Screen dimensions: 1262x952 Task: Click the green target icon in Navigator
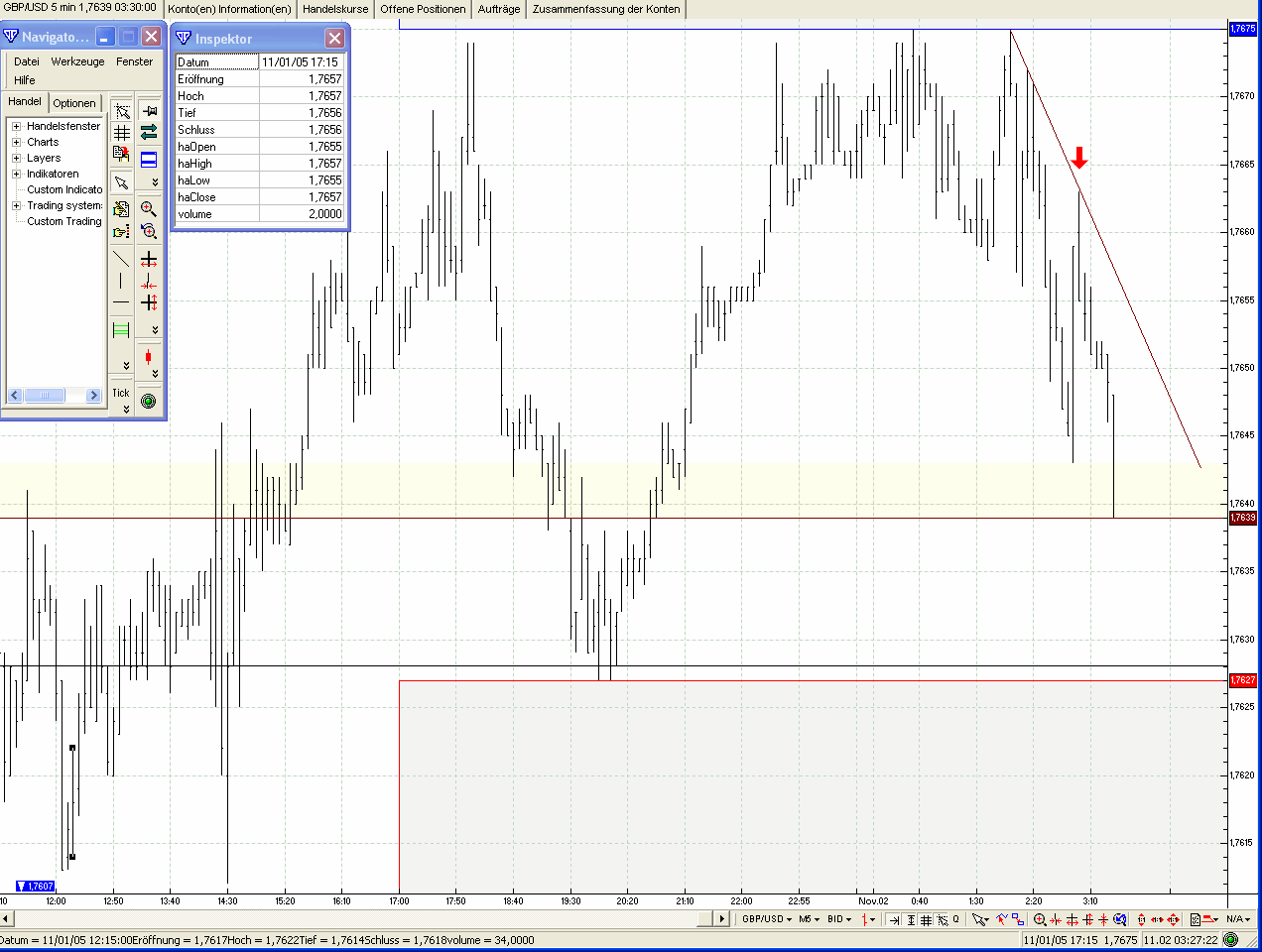[149, 402]
